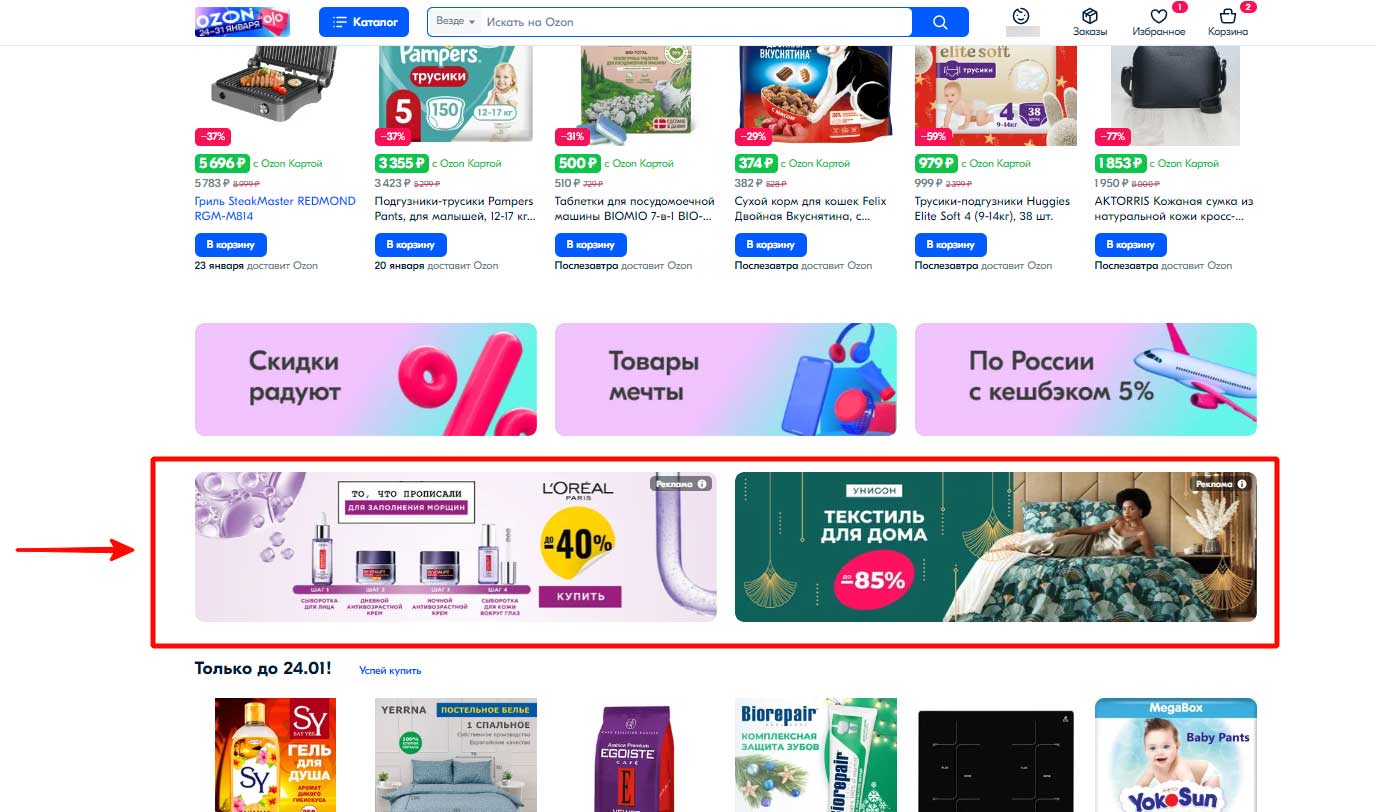
Task: Follow the Успей купить link
Action: click(x=390, y=671)
